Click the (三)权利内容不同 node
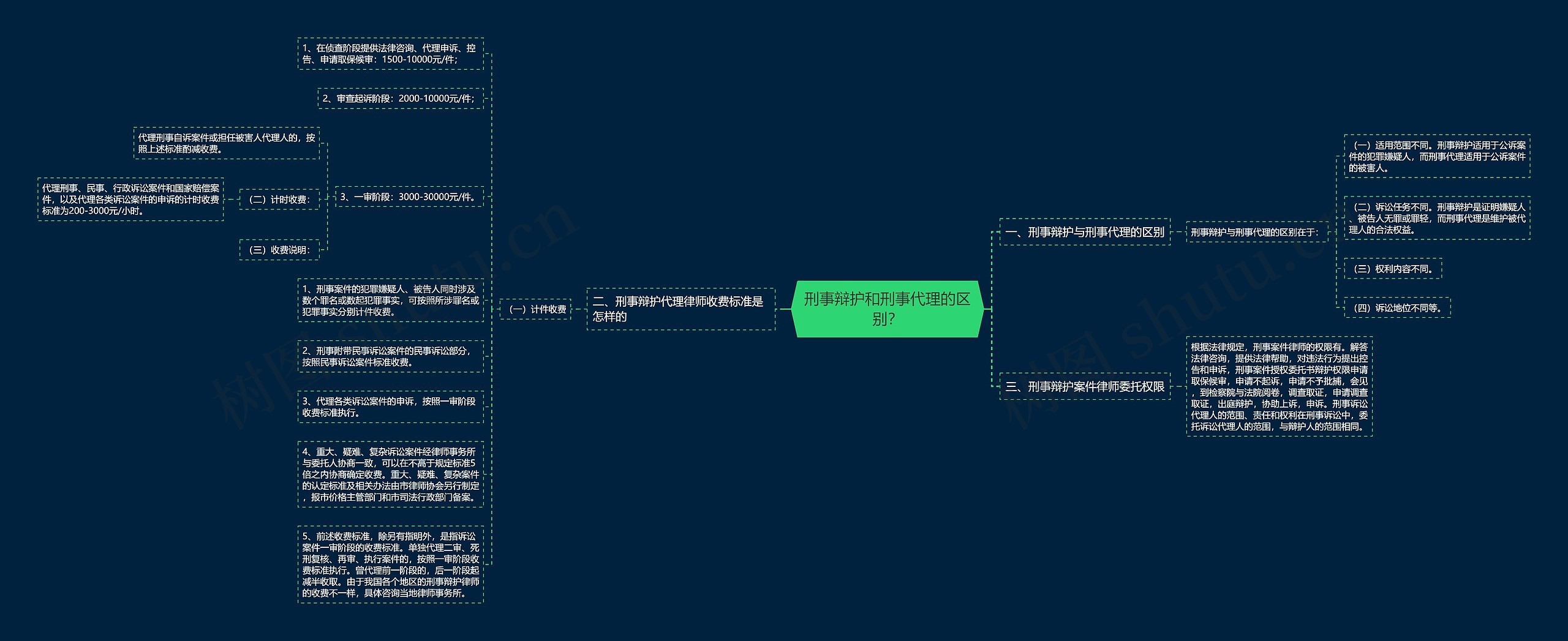The width and height of the screenshot is (1568, 641). pyautogui.click(x=1392, y=269)
